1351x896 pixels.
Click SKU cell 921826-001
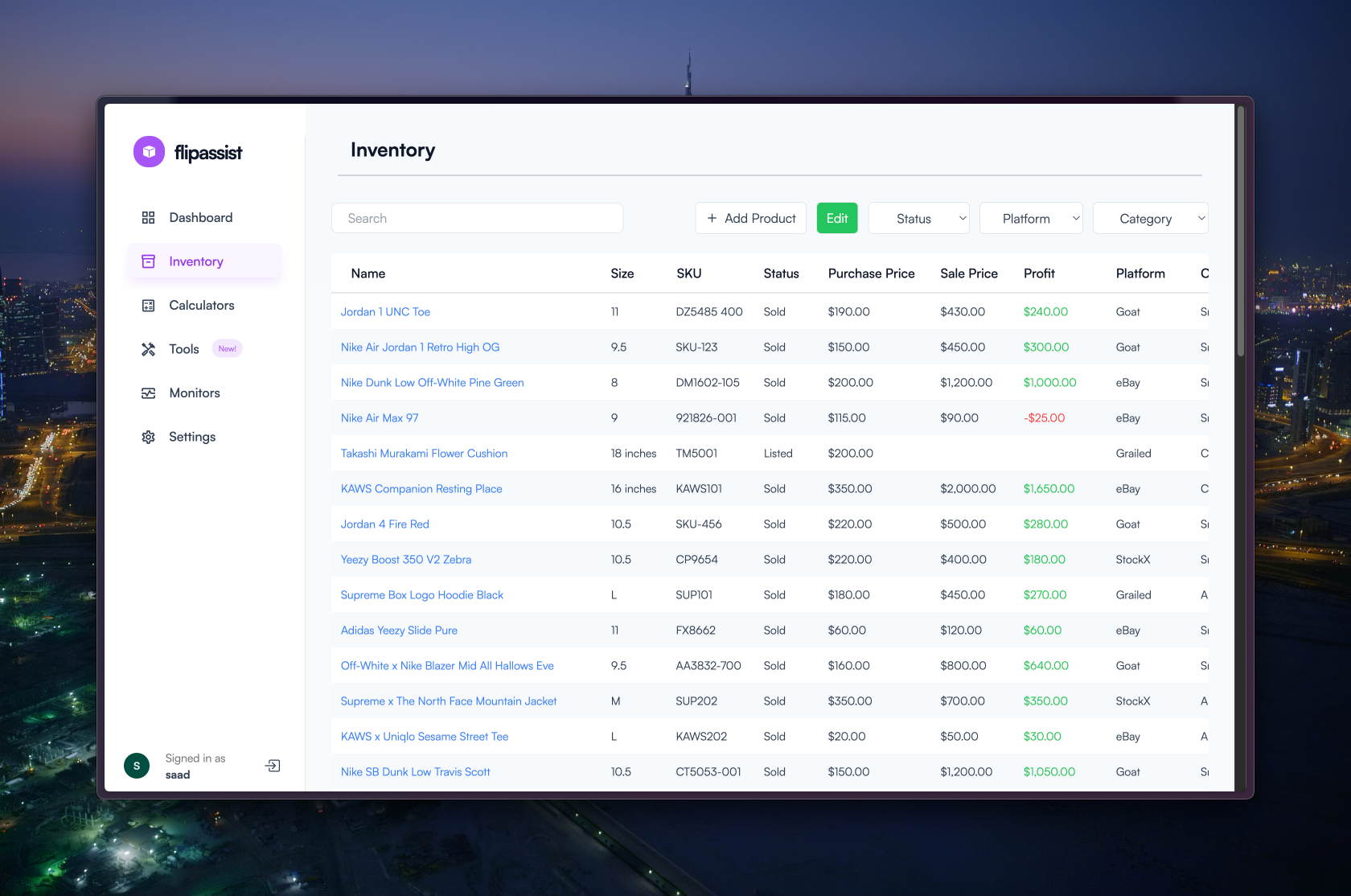point(706,418)
